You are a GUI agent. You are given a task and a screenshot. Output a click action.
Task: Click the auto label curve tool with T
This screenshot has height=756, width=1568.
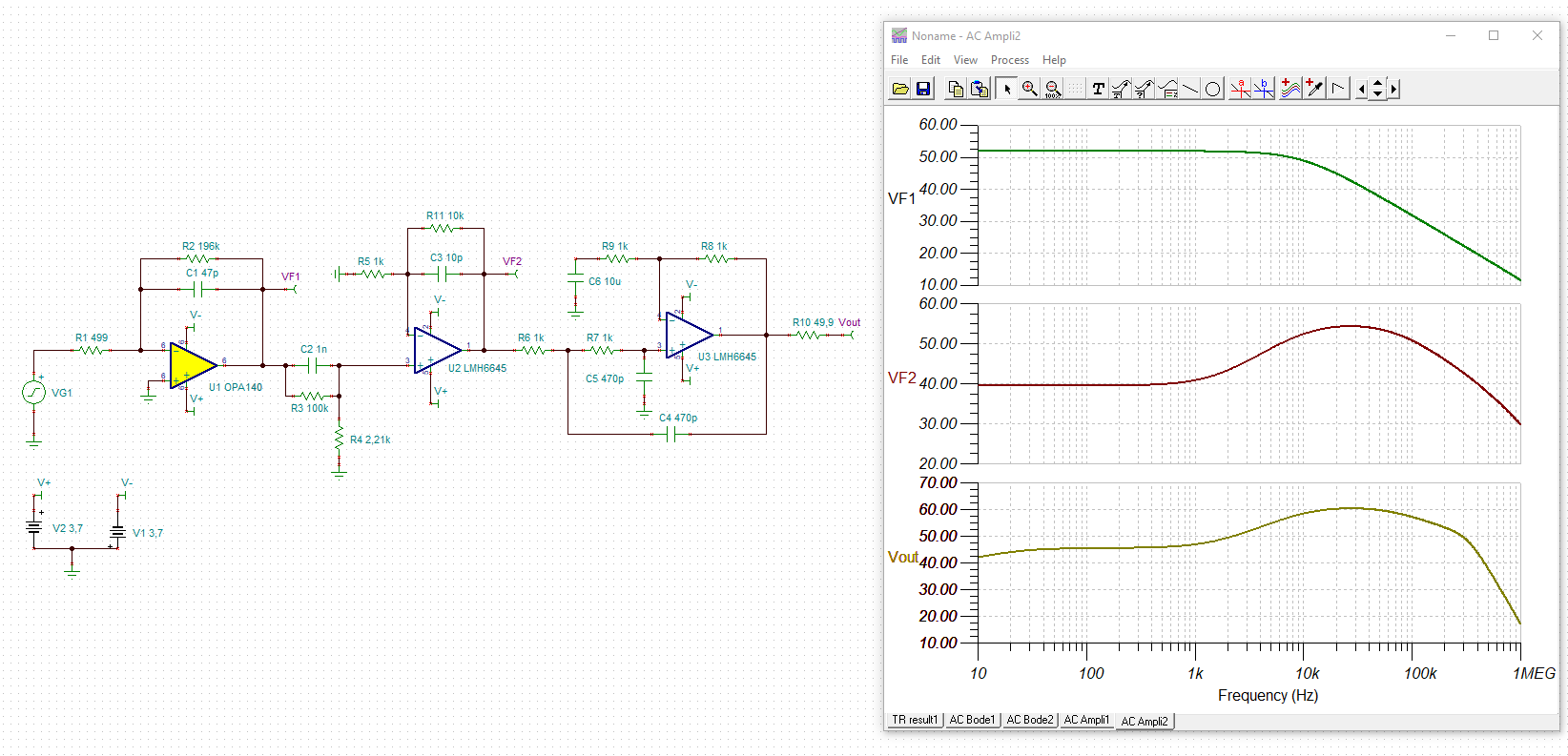click(x=1121, y=89)
